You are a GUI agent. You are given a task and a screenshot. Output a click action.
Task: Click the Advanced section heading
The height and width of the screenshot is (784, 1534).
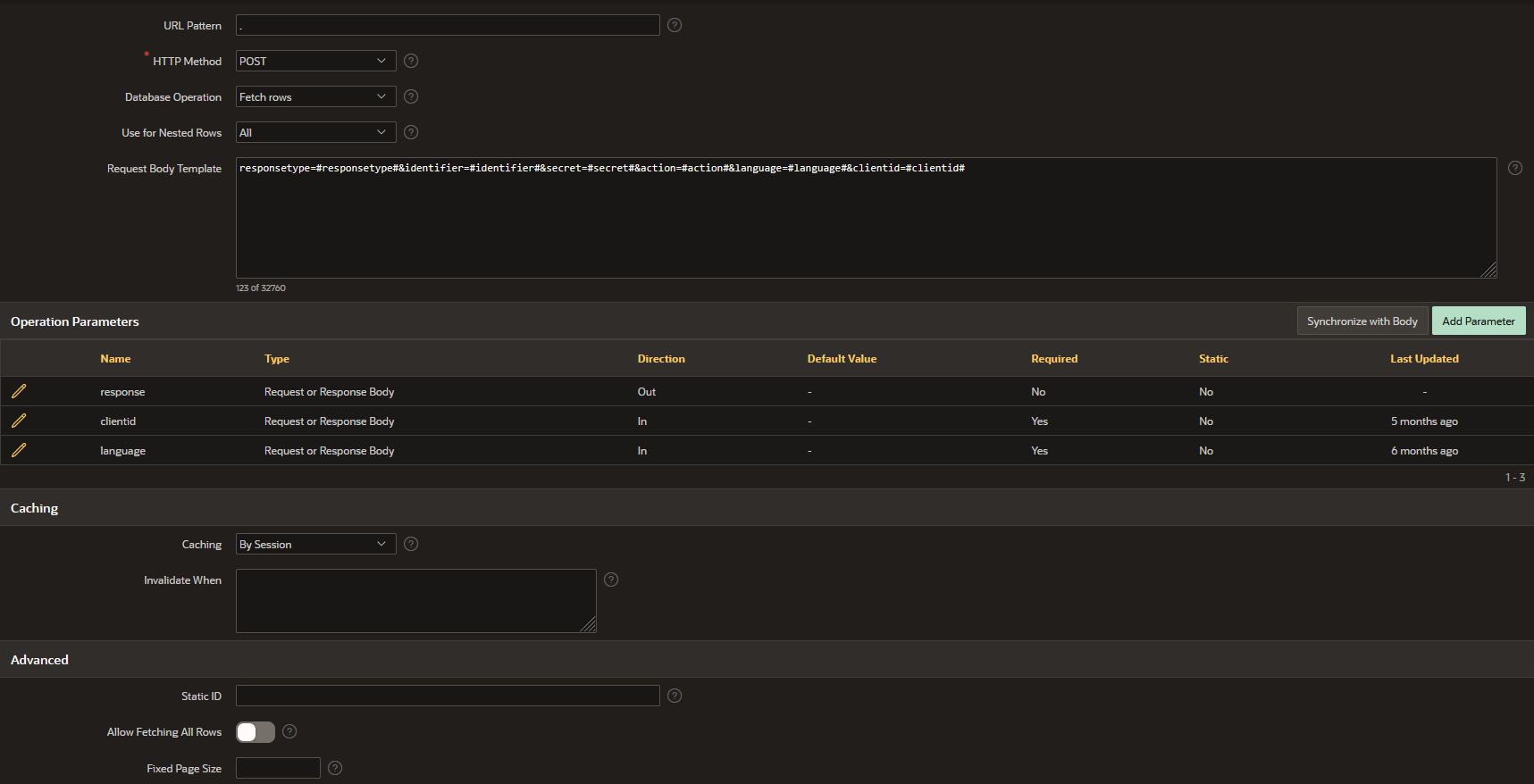point(39,660)
